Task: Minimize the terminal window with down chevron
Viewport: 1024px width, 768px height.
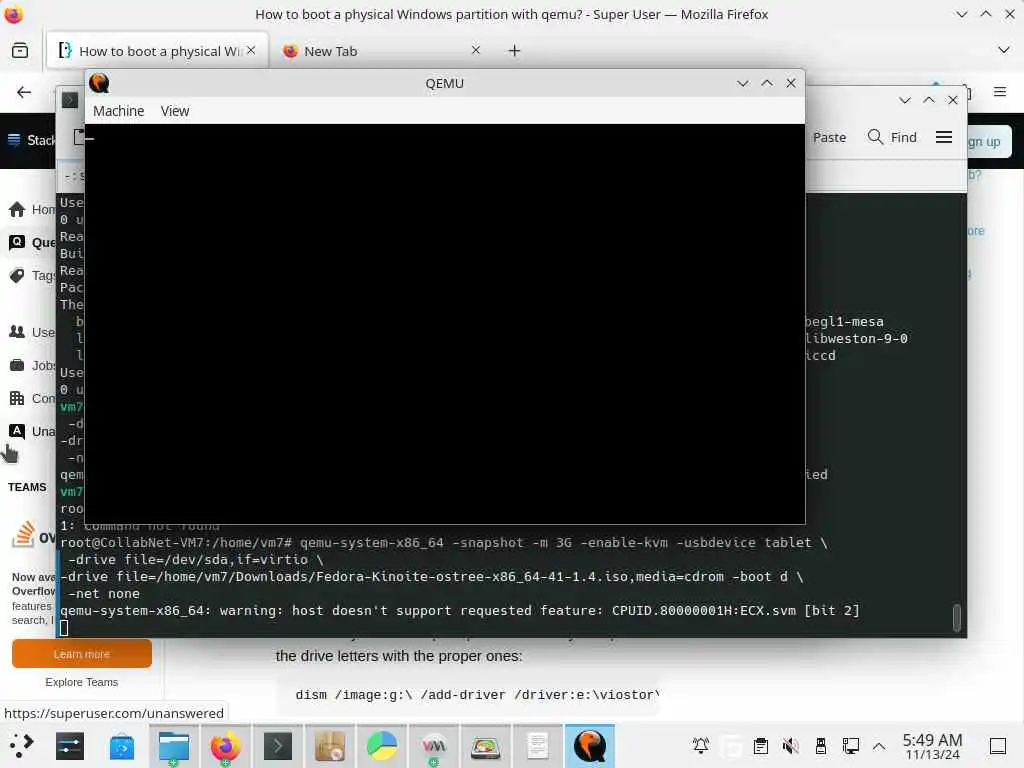Action: pos(904,100)
